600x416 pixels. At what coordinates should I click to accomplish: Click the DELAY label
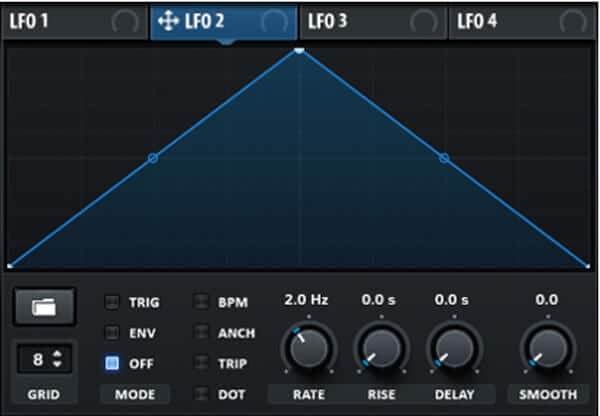pos(455,394)
